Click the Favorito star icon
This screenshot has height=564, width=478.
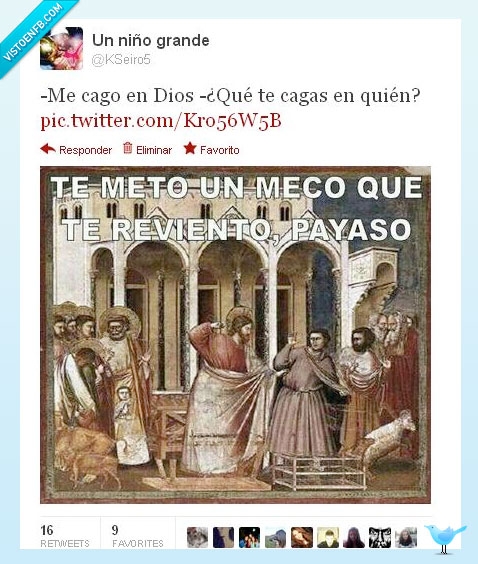point(190,148)
